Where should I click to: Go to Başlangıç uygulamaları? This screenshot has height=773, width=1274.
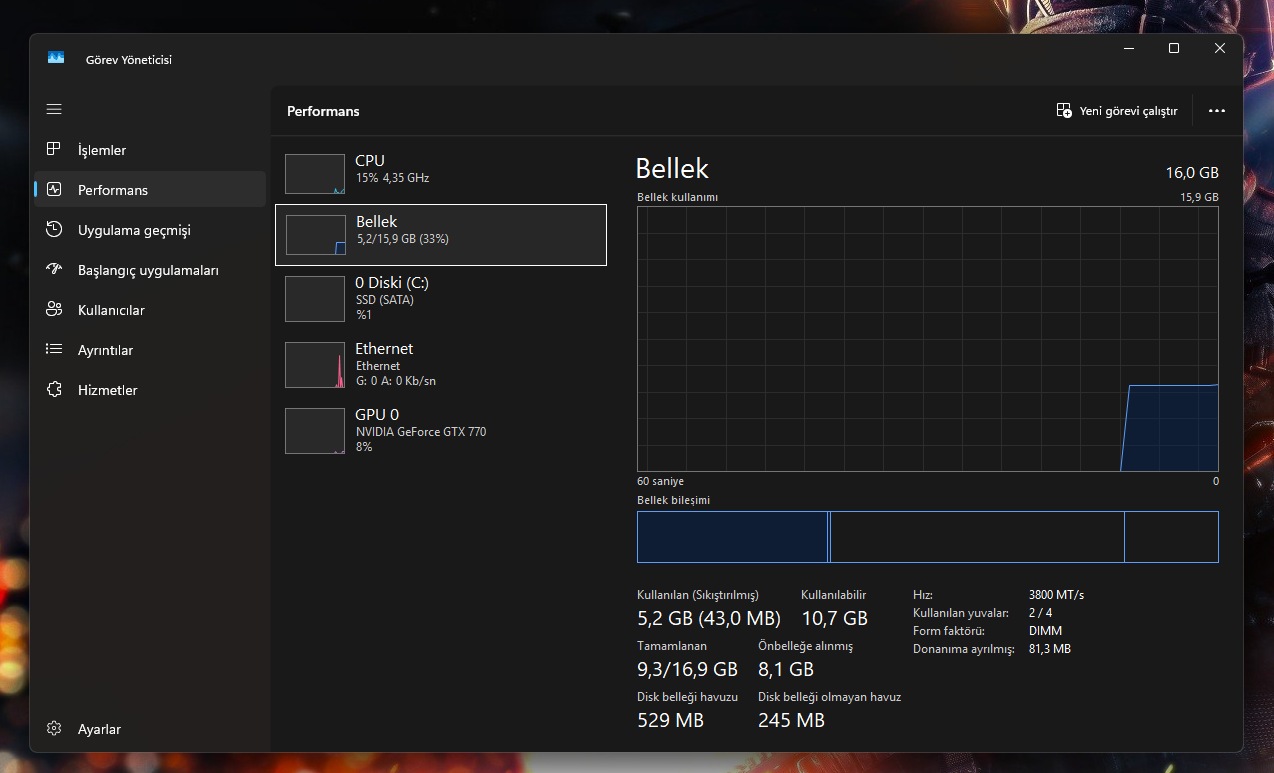(150, 270)
